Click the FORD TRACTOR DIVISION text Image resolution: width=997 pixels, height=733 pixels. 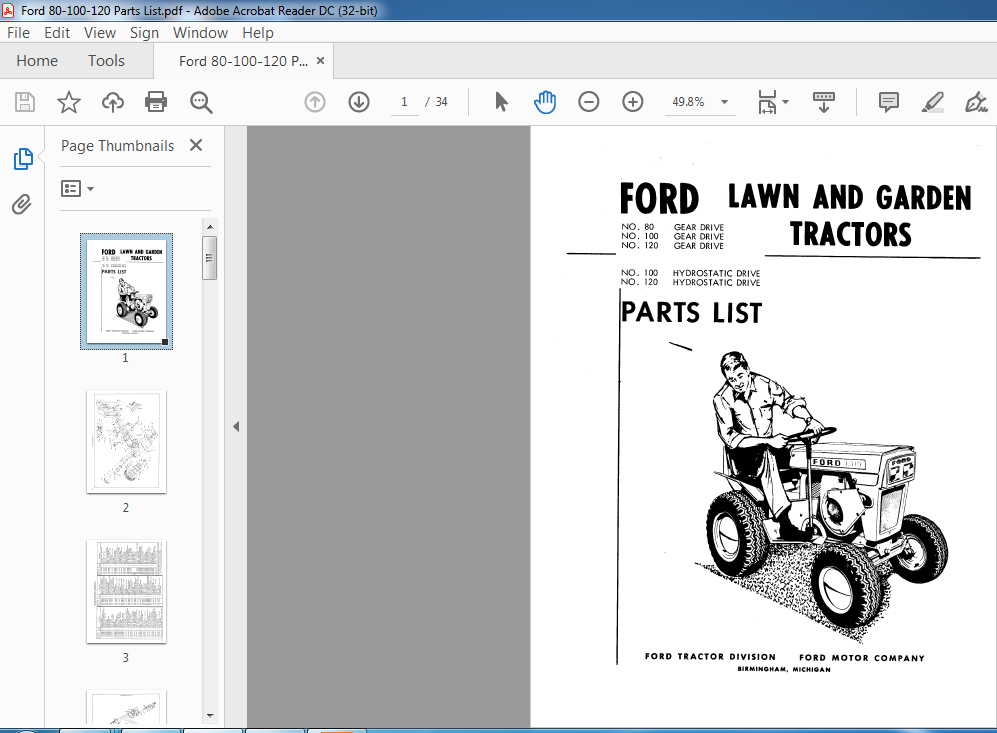(x=710, y=657)
